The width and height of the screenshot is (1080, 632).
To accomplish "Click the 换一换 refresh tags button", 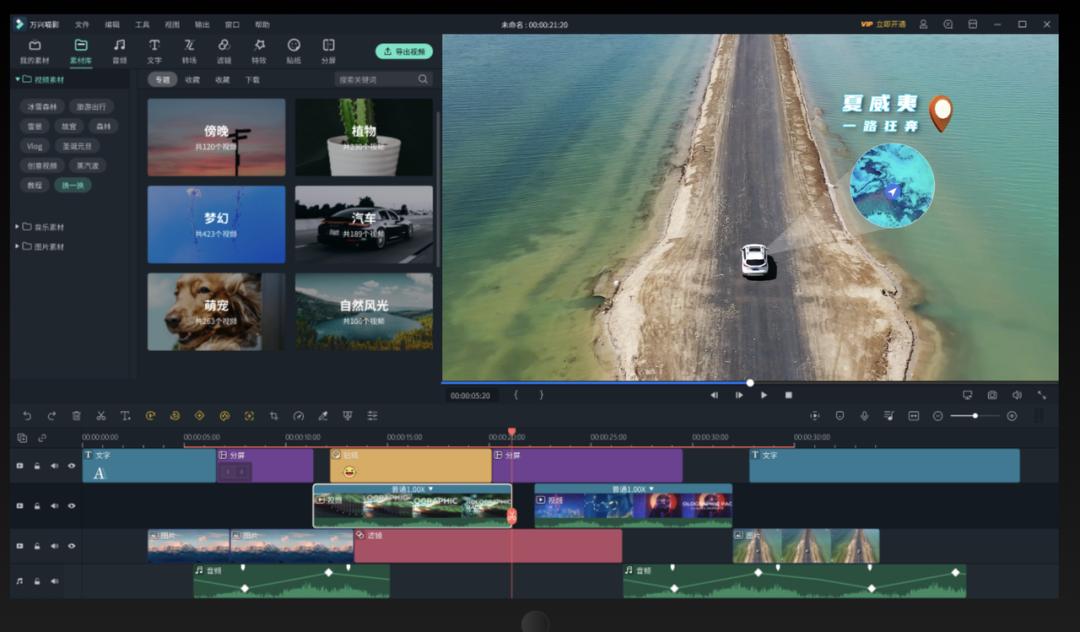I will pos(74,185).
